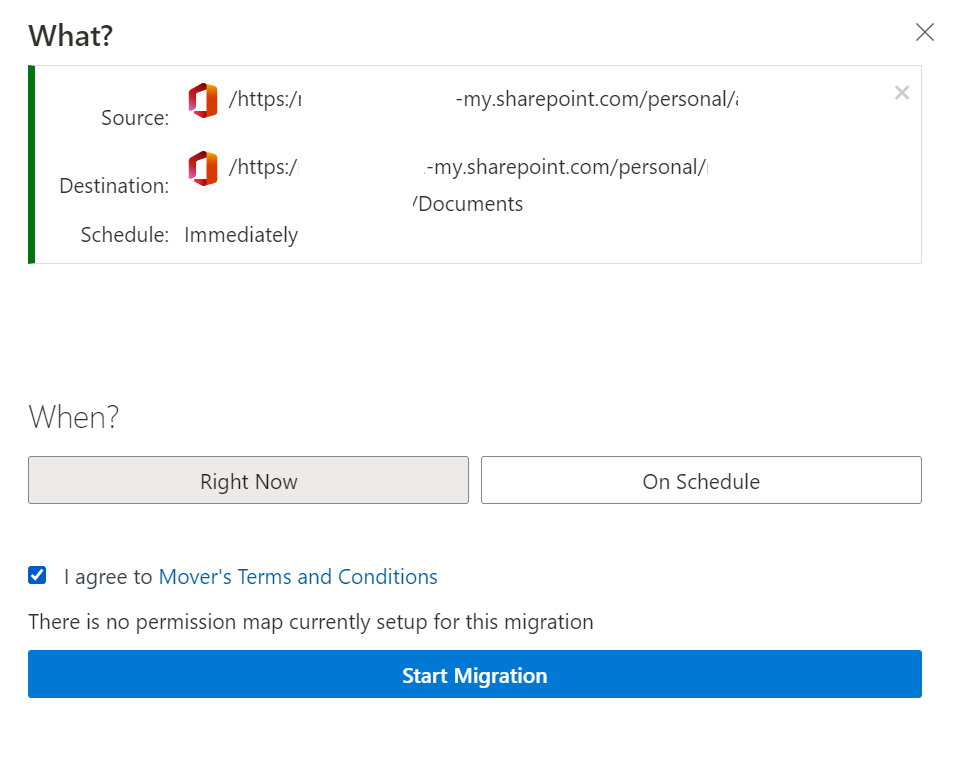
Task: Click the Schedule: field label
Action: pos(124,235)
